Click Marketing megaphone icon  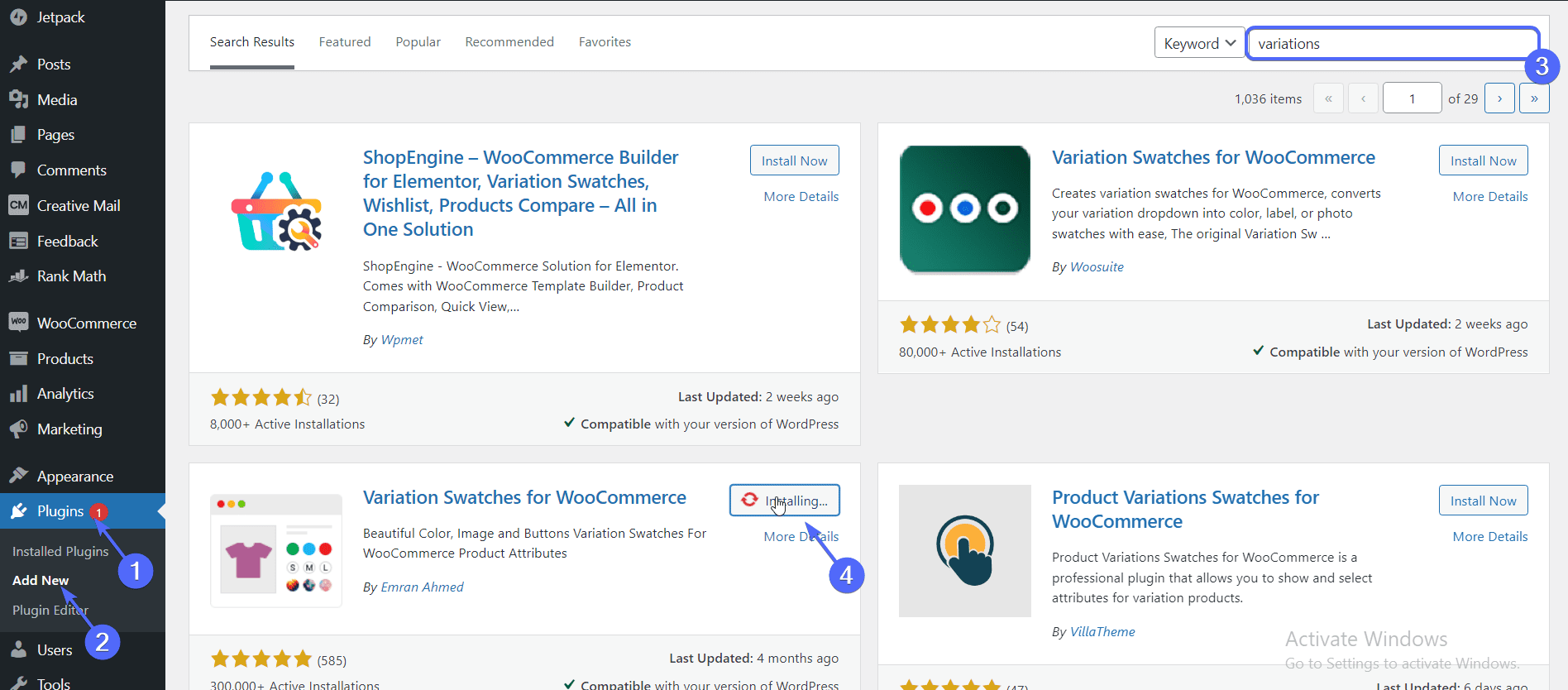[x=18, y=429]
